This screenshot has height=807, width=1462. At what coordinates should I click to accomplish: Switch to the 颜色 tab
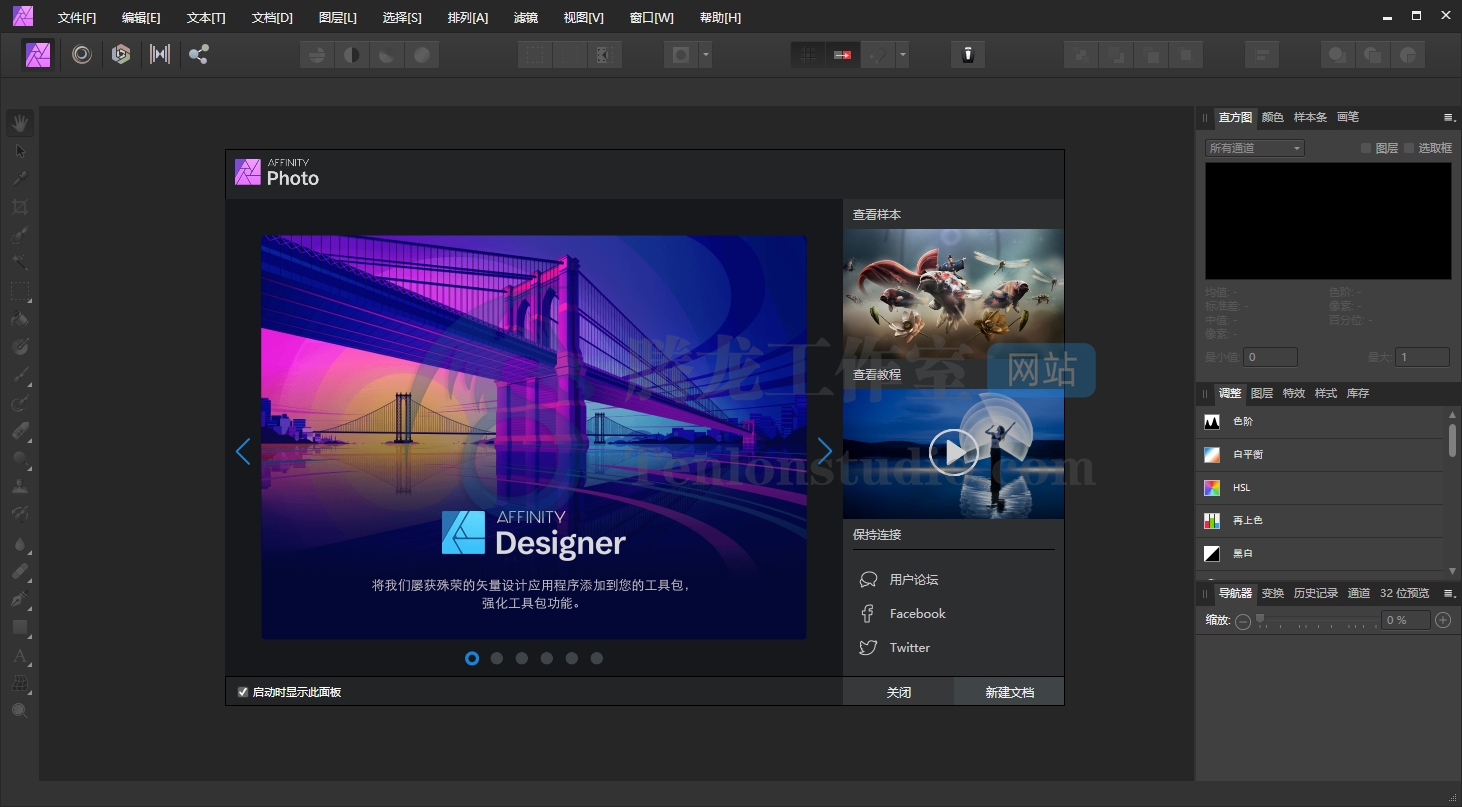[x=1273, y=117]
